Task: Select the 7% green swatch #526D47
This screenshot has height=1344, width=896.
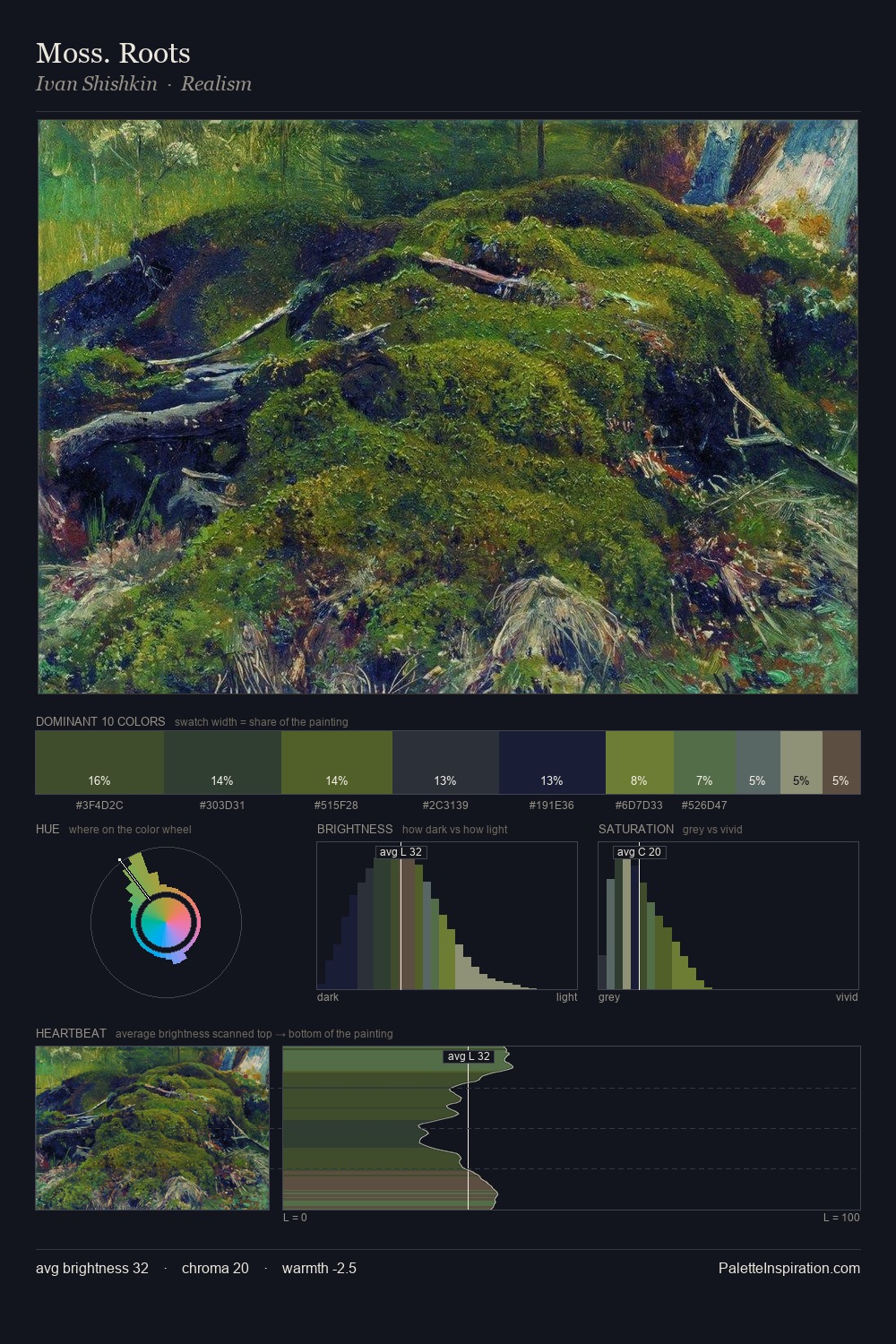Action: 704,762
